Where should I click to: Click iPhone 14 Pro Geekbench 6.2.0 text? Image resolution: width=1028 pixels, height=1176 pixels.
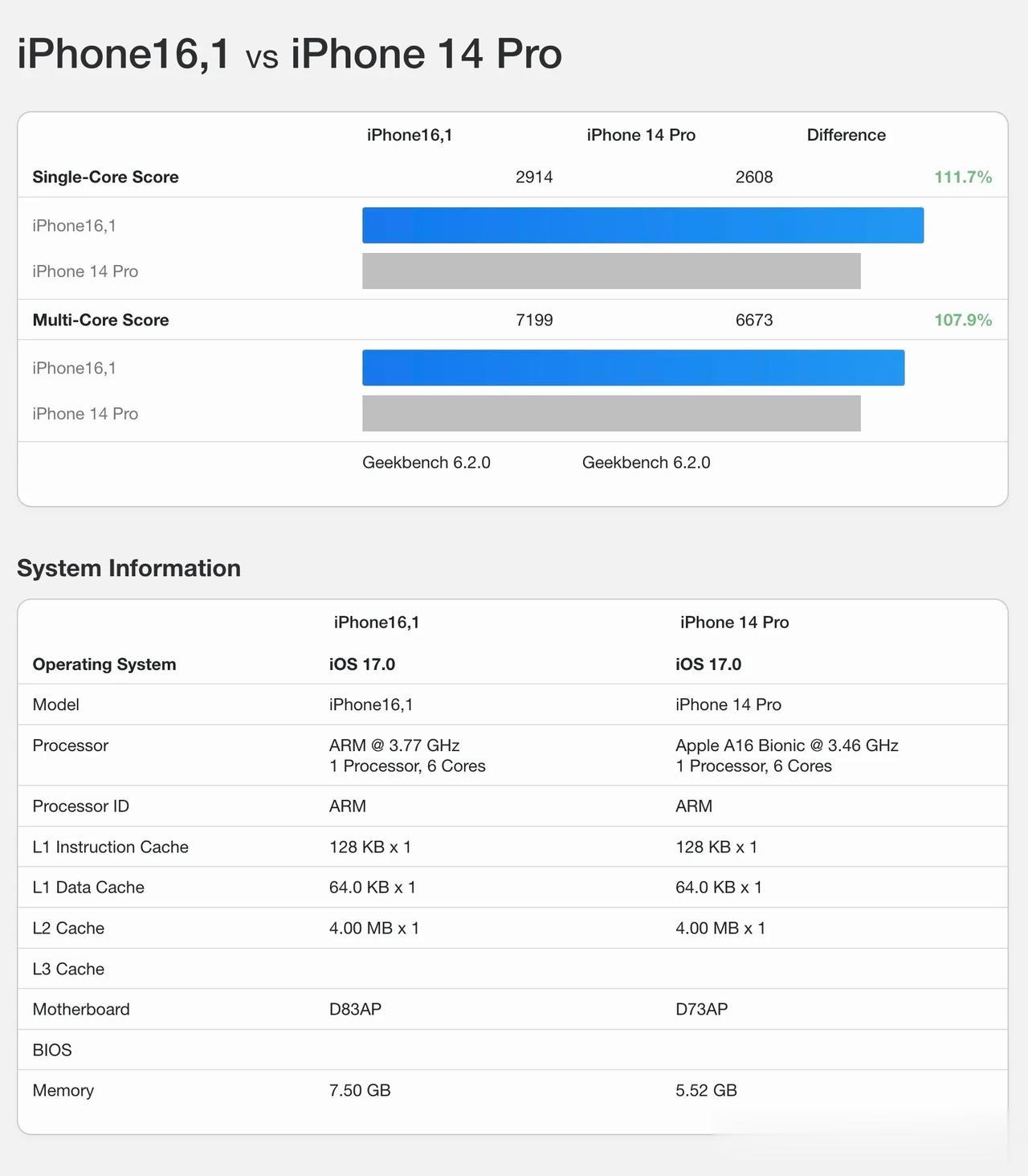(647, 463)
